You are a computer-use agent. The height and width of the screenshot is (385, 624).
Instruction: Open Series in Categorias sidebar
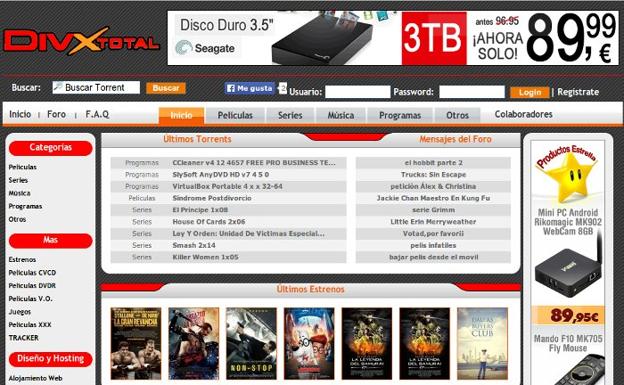[18, 180]
